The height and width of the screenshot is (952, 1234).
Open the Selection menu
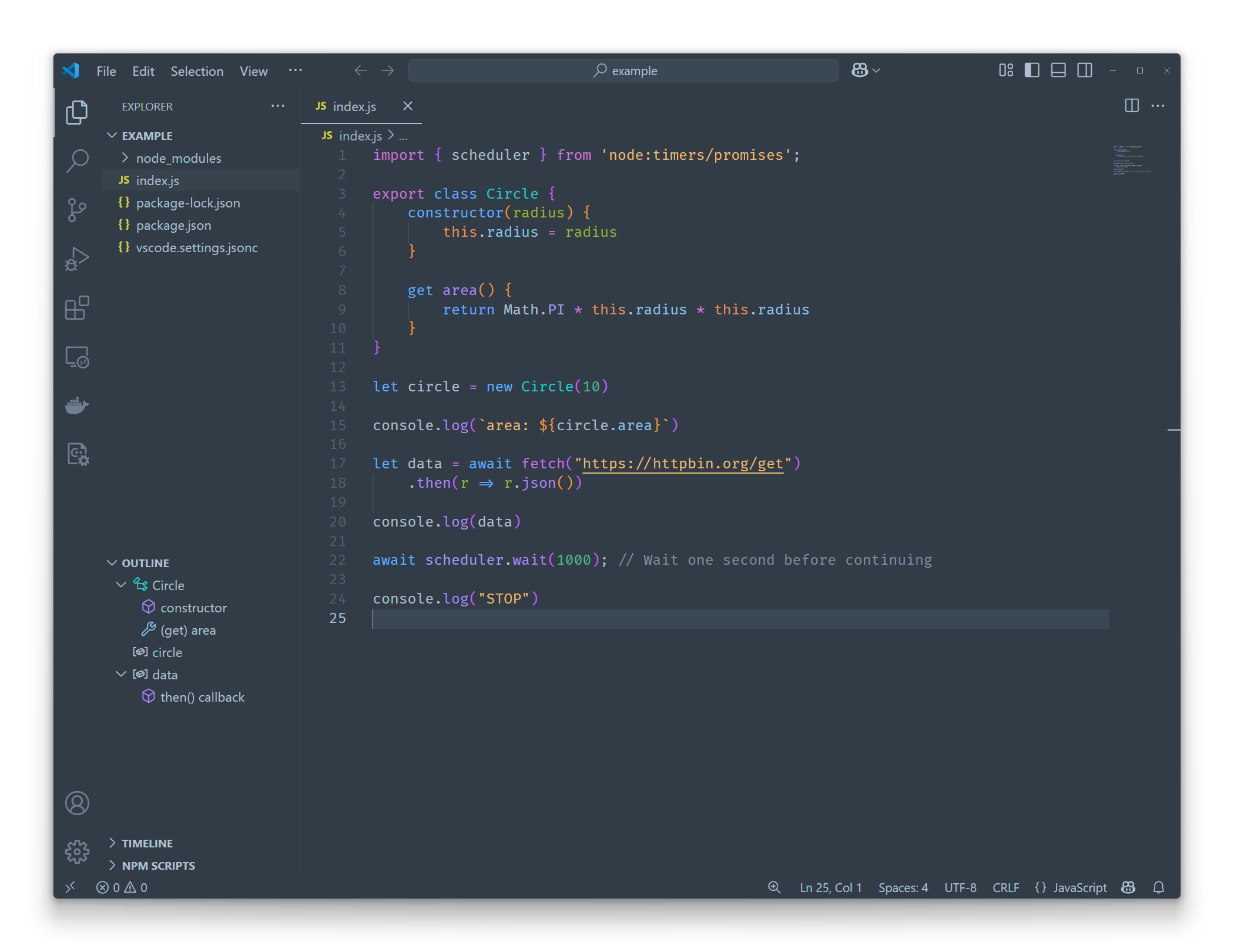pyautogui.click(x=197, y=71)
